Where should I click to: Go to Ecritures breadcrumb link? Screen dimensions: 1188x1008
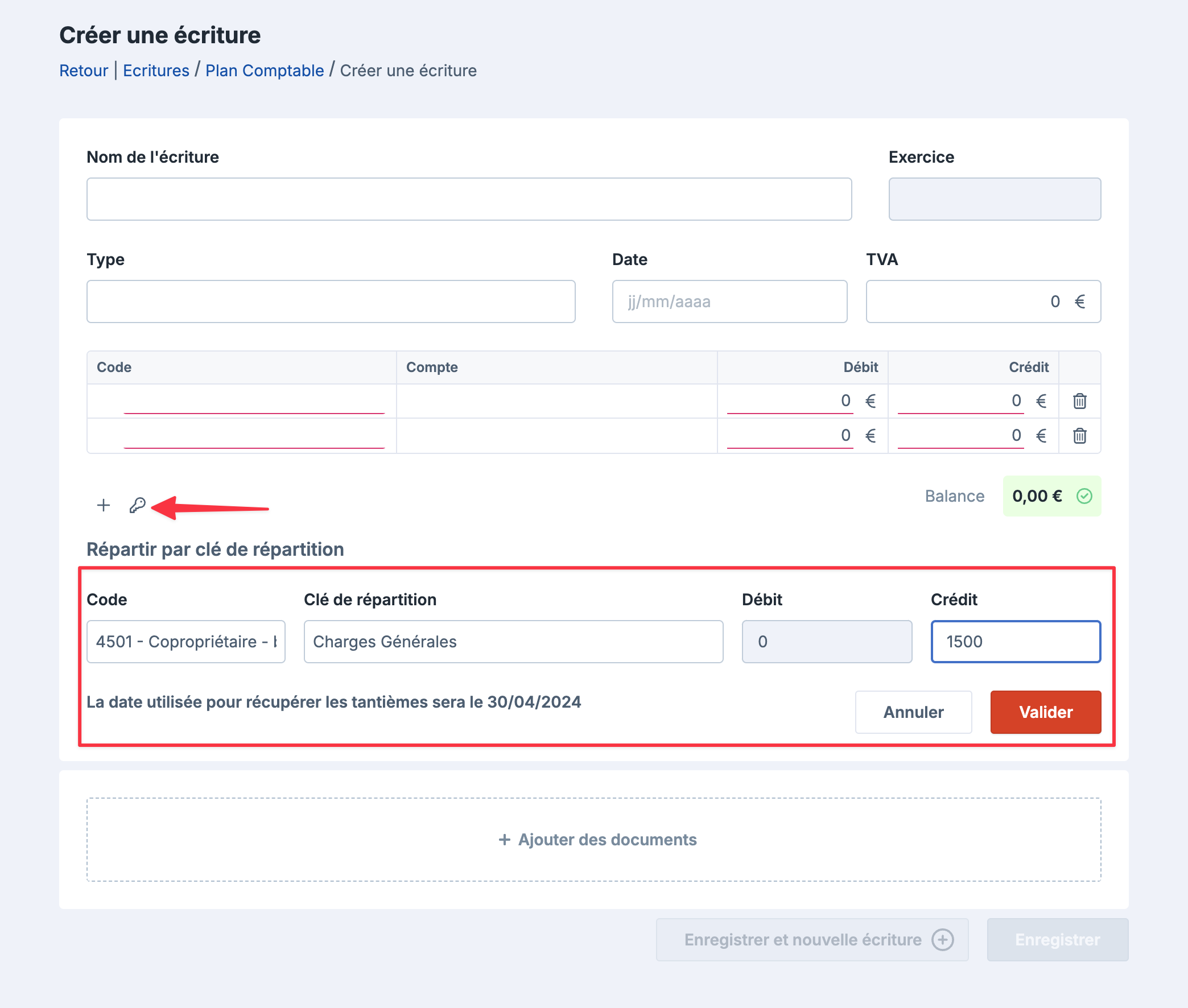[x=156, y=71]
